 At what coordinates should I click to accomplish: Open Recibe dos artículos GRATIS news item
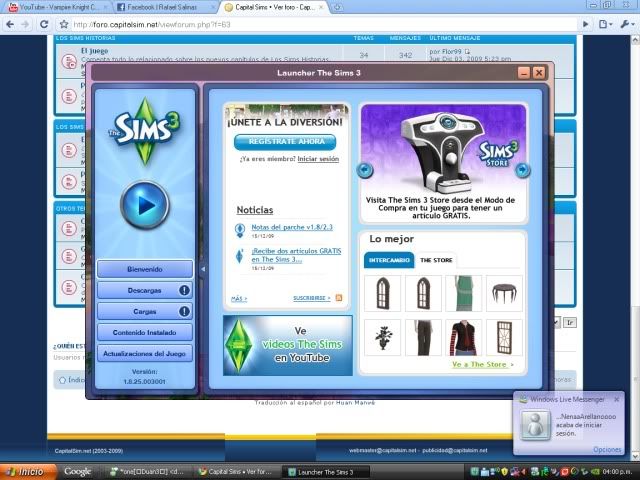click(x=296, y=255)
